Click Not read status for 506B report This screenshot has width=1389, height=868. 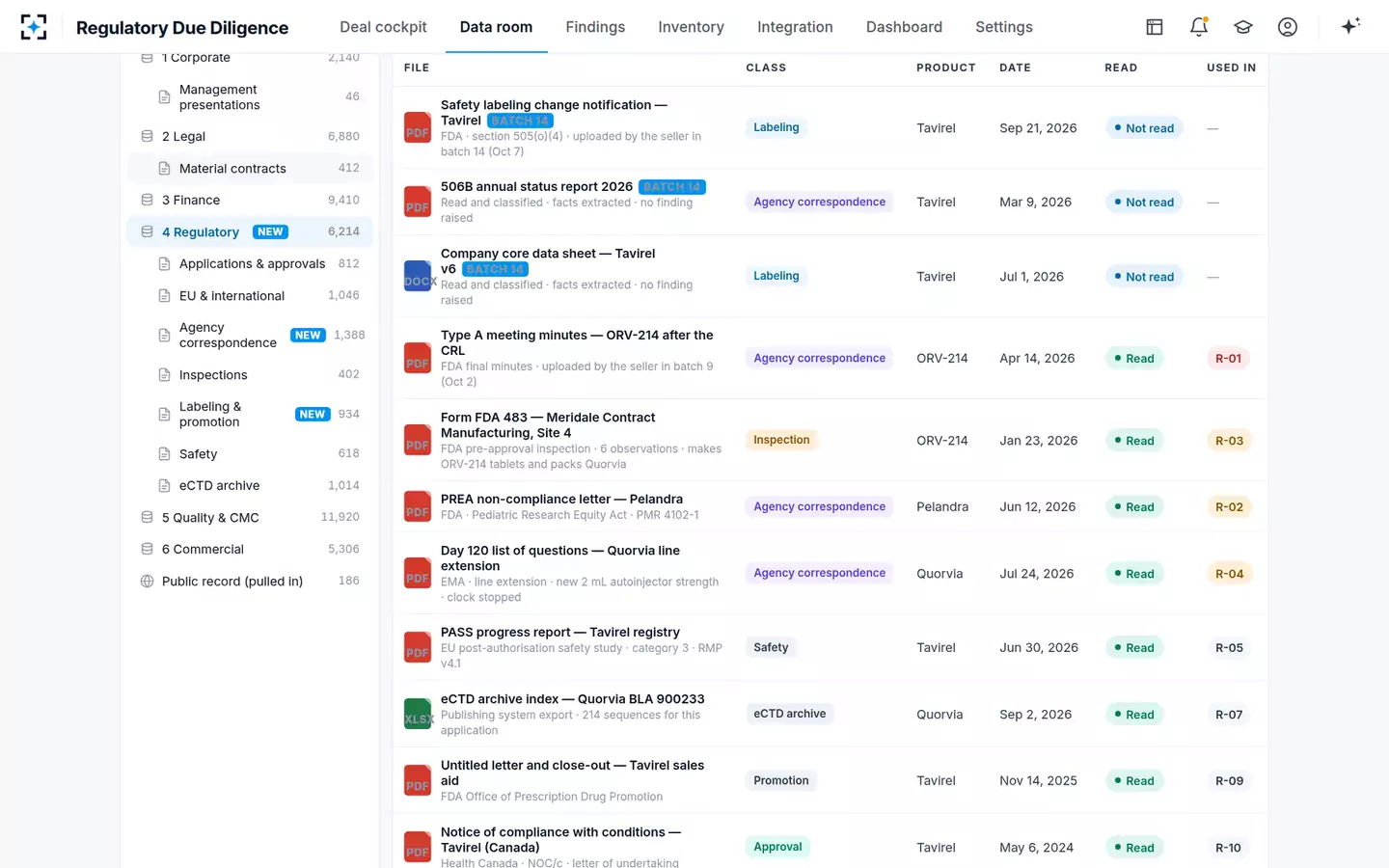pos(1144,203)
